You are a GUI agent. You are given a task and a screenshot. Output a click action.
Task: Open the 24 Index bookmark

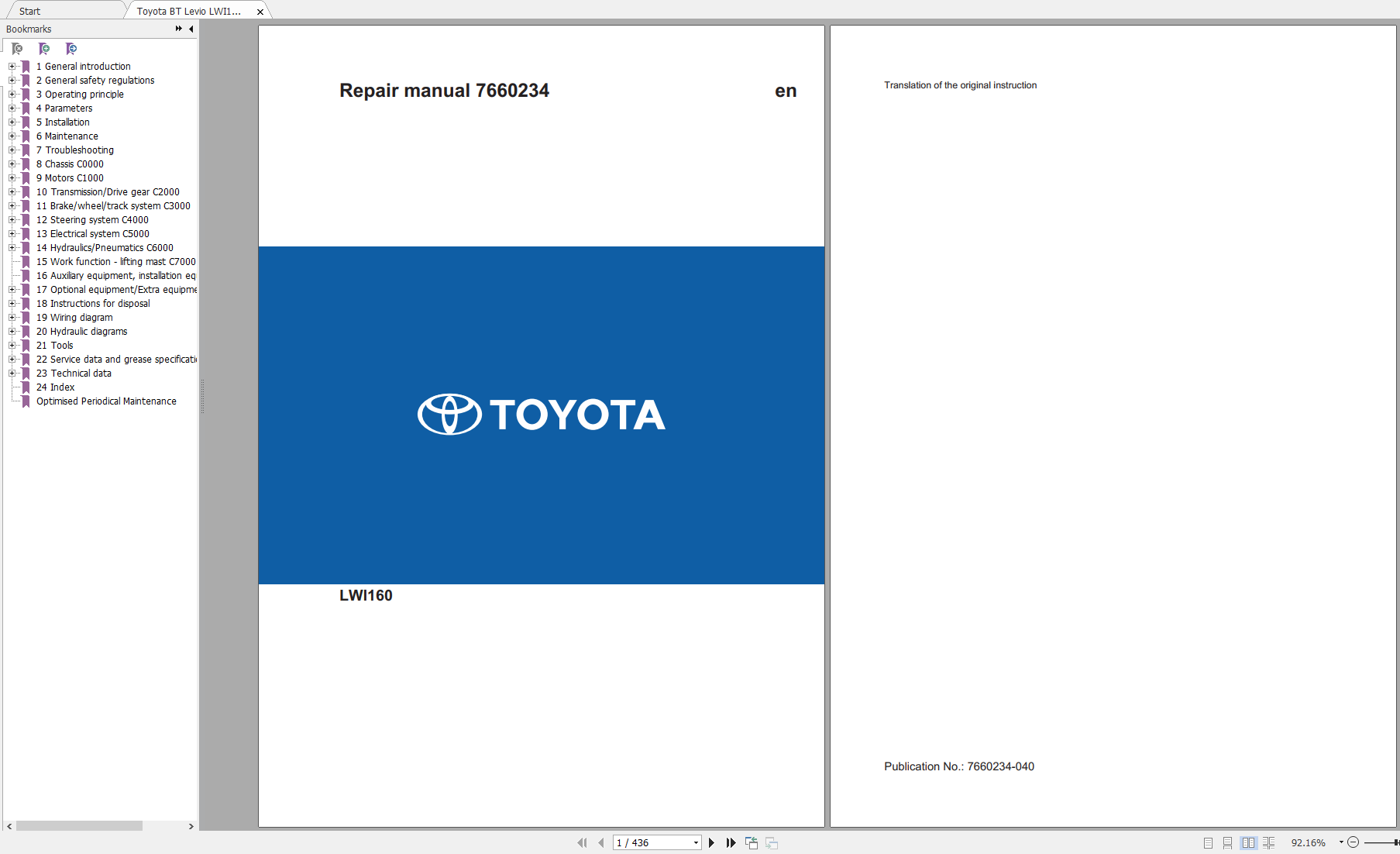[x=56, y=387]
